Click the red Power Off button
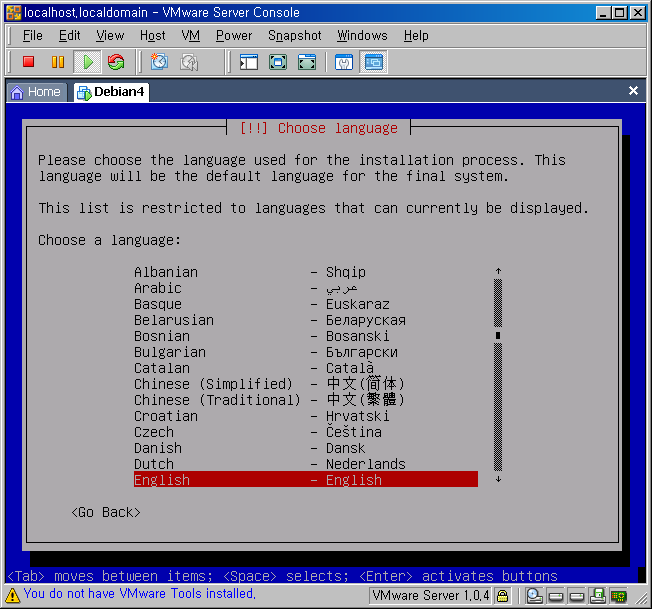The height and width of the screenshot is (609, 652). (28, 62)
